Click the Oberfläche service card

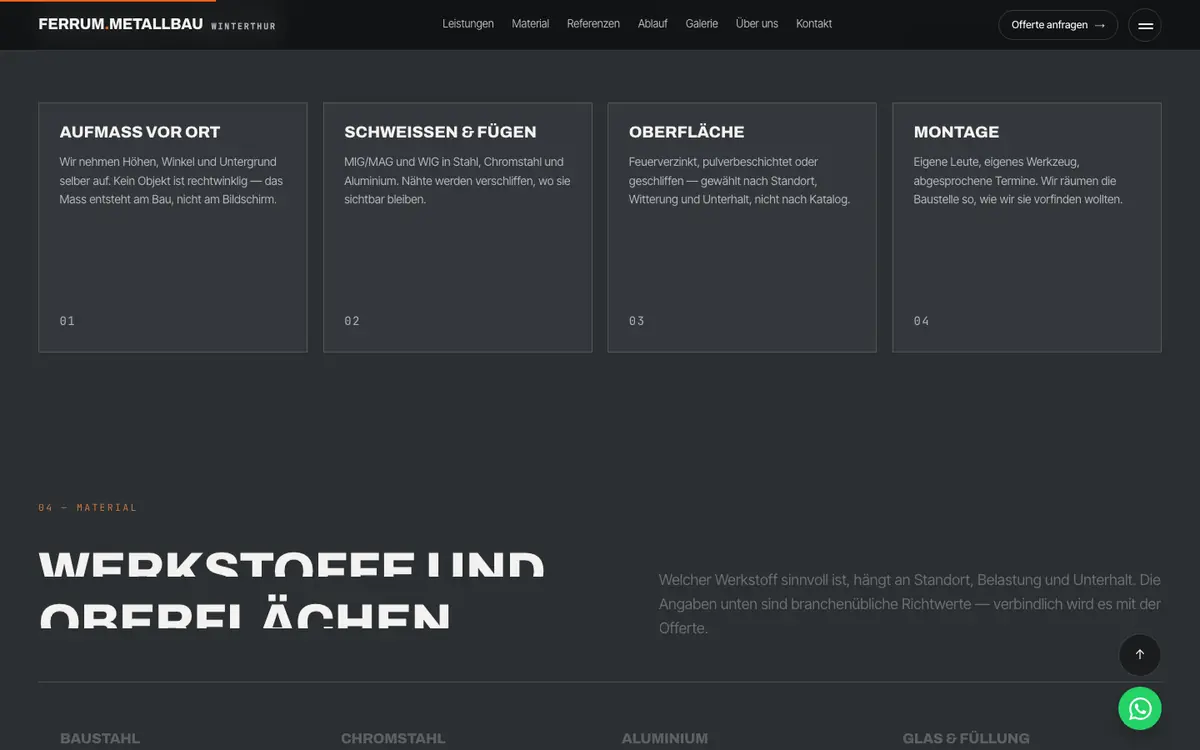click(742, 227)
